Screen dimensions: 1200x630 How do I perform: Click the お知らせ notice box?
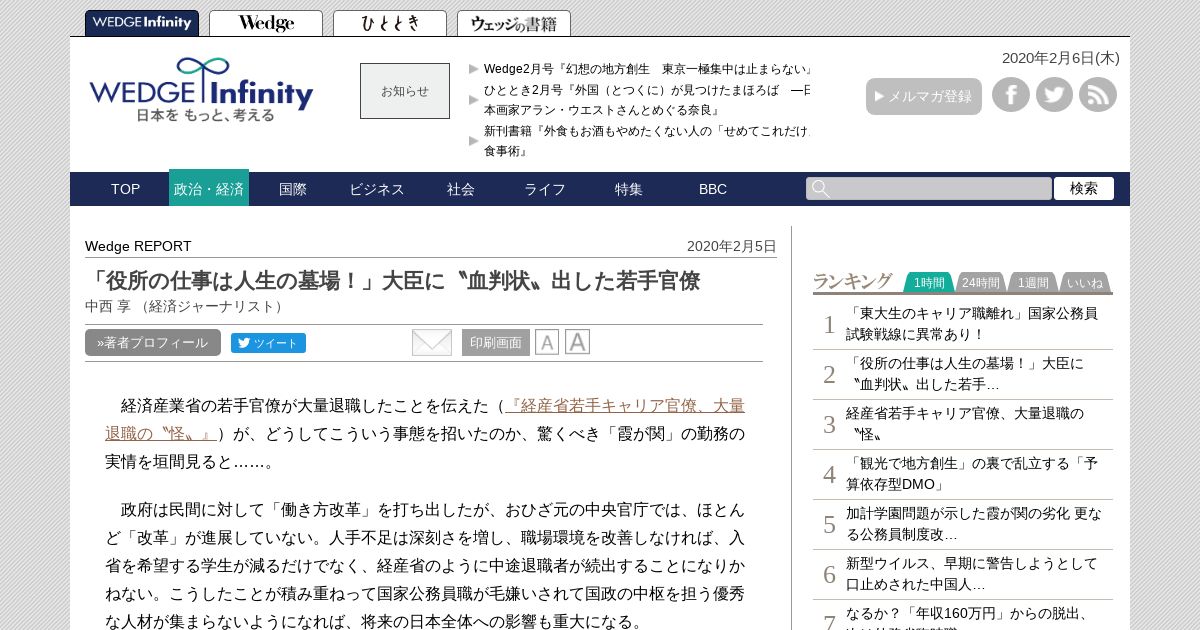click(405, 91)
